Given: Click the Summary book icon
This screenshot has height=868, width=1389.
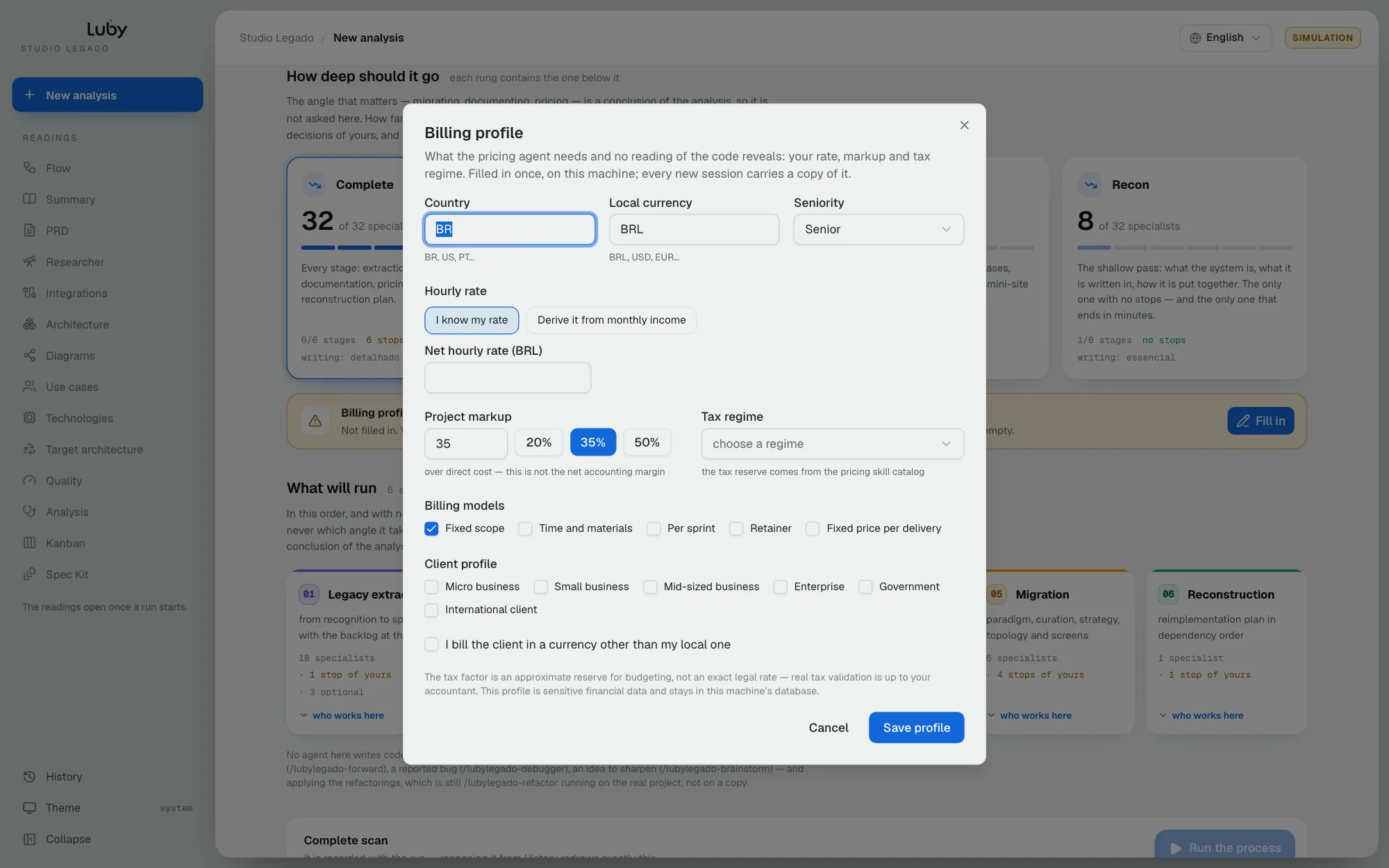Looking at the screenshot, I should pos(29,199).
